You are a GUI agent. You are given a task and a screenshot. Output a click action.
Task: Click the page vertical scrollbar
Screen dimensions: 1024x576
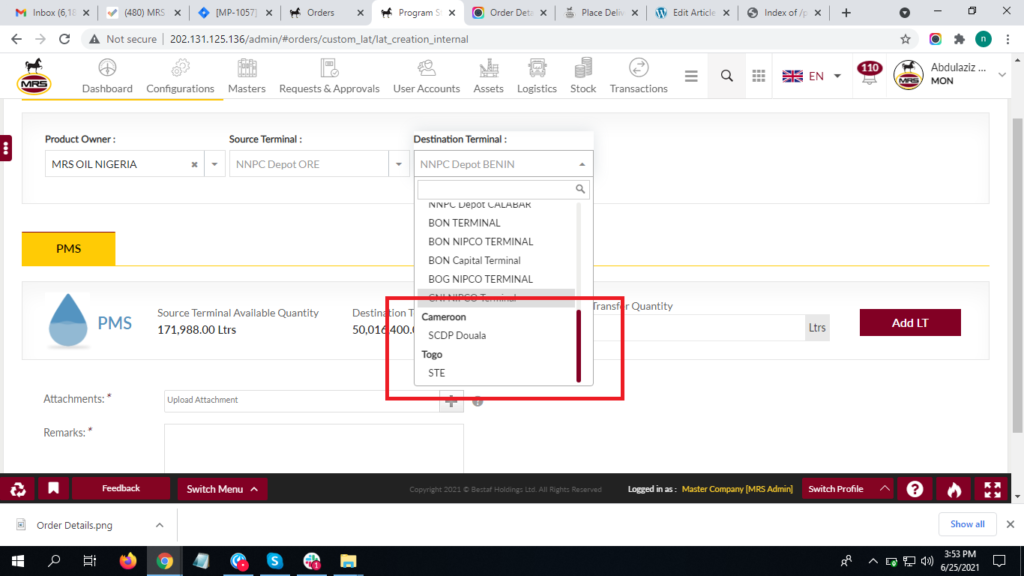(1018, 276)
